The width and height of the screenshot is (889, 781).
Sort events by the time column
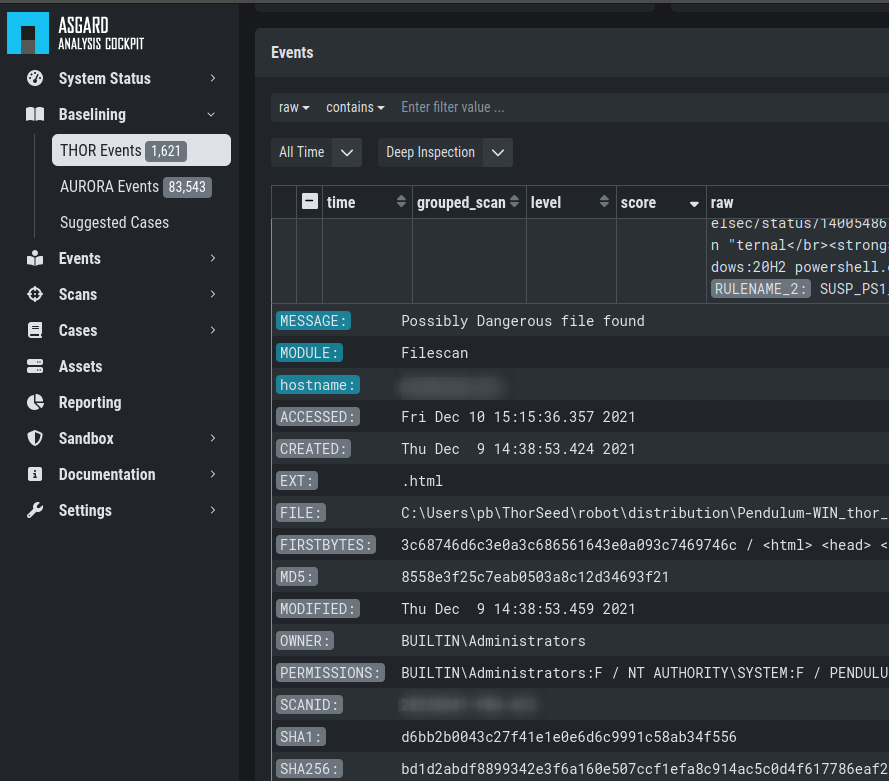click(x=402, y=202)
